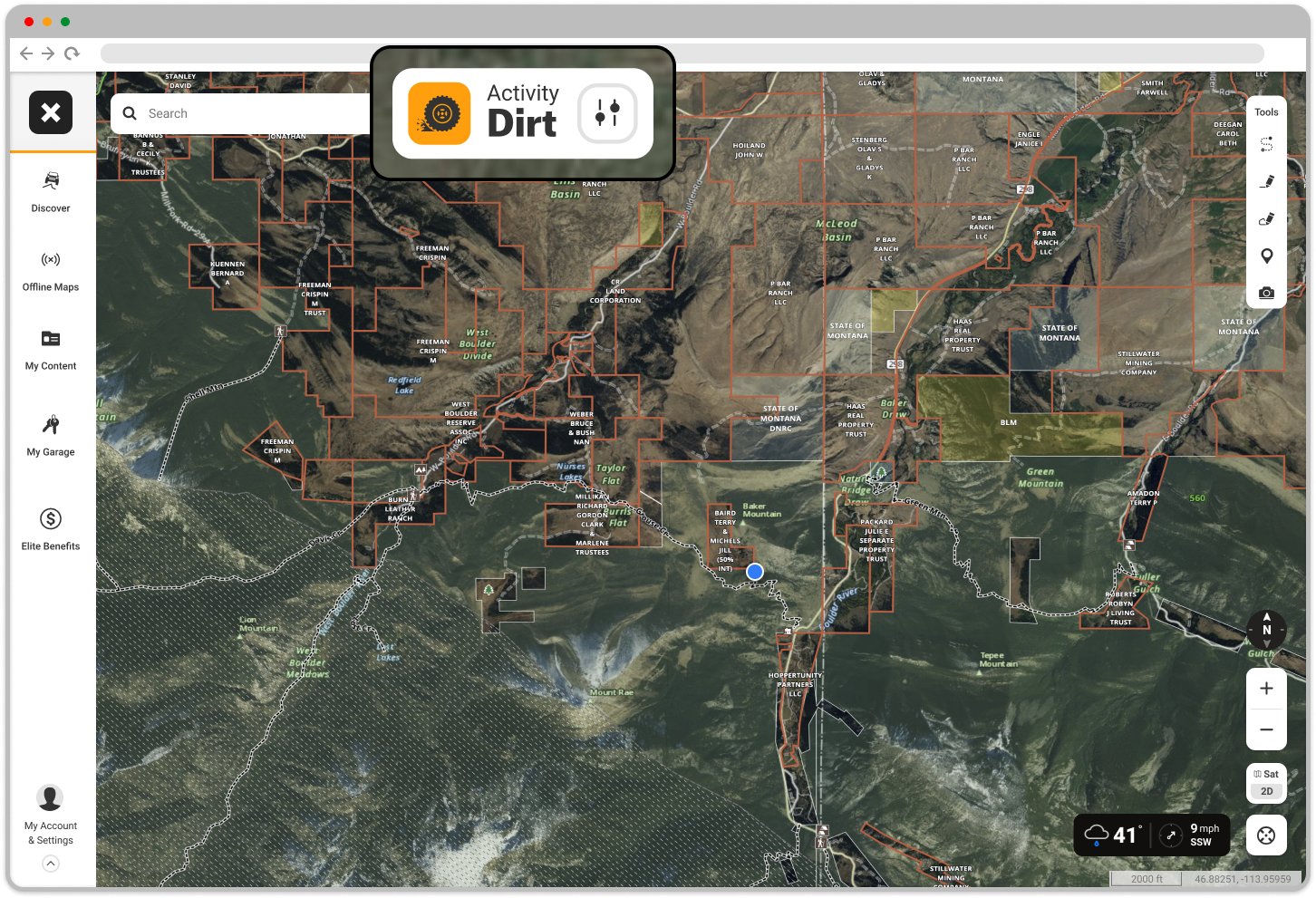Viewport: 1316px width, 898px height.
Task: Click the McLeod Basin label
Action: coord(837,230)
